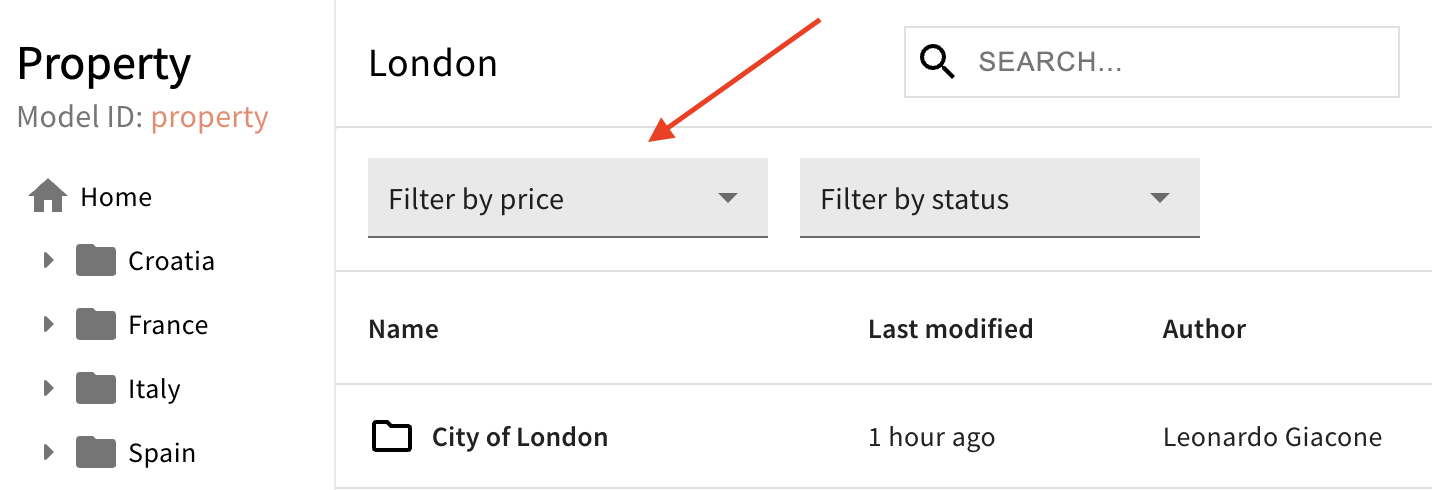
Task: Click the Home house icon
Action: point(48,197)
